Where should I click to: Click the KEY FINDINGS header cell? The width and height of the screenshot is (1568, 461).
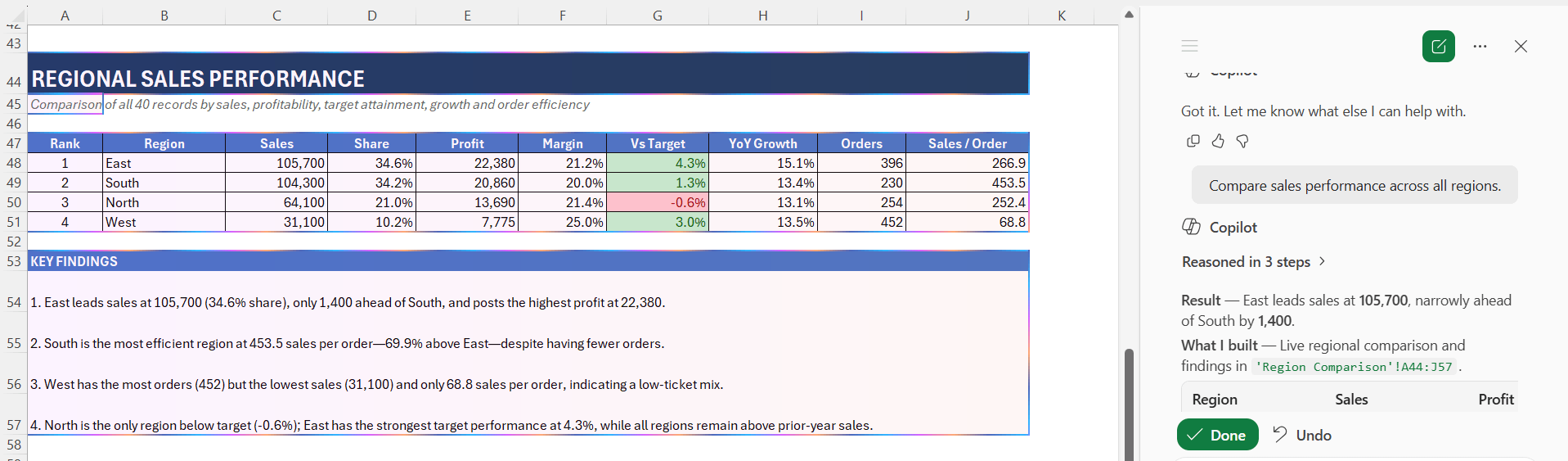528,261
